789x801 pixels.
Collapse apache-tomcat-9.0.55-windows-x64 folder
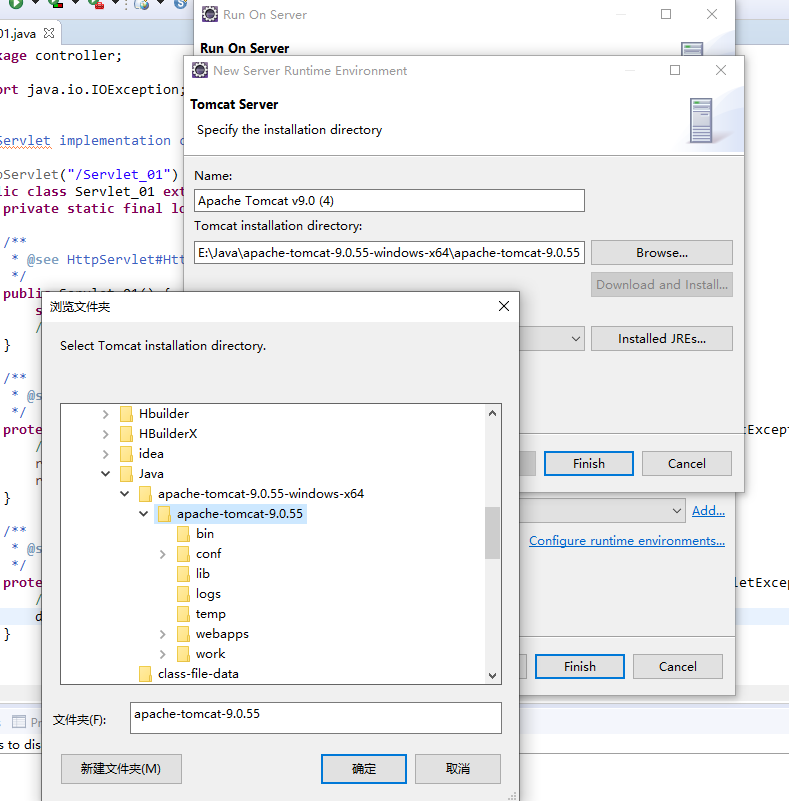pos(125,493)
